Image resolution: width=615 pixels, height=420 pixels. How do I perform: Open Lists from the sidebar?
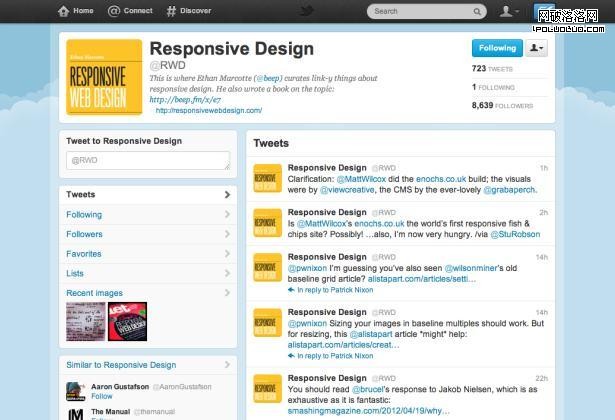(x=75, y=273)
